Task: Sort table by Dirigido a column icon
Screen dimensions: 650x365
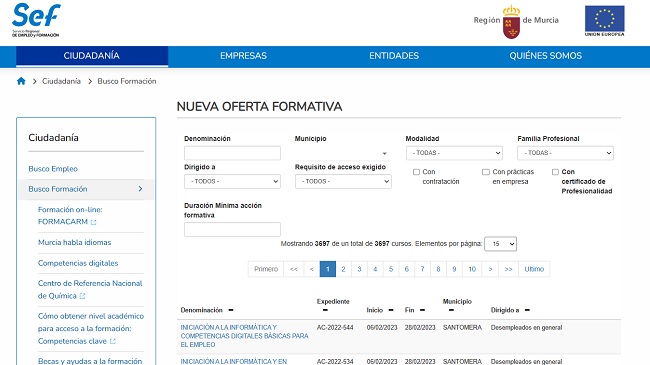Action: pyautogui.click(x=527, y=310)
